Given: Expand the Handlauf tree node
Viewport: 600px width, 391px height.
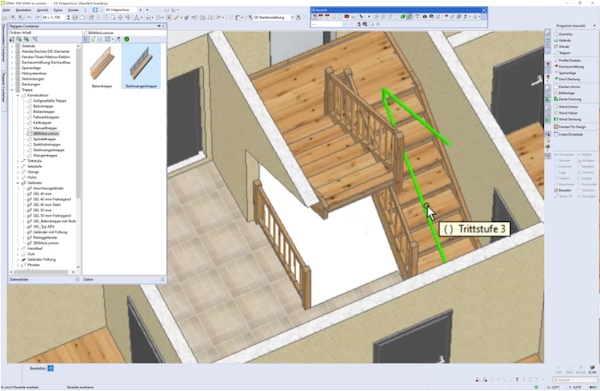Looking at the screenshot, I should tap(18, 249).
